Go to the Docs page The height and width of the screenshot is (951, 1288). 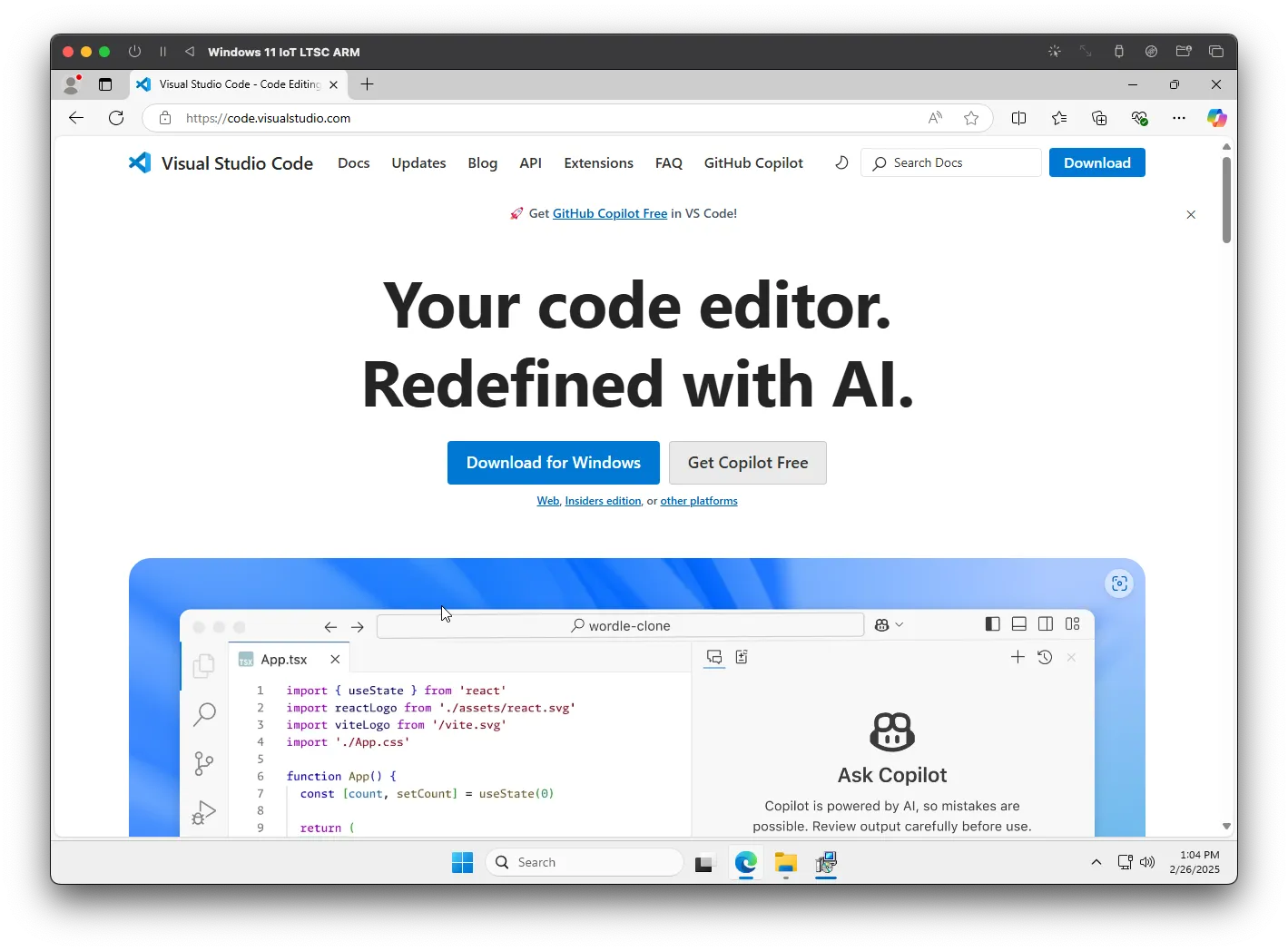point(353,163)
